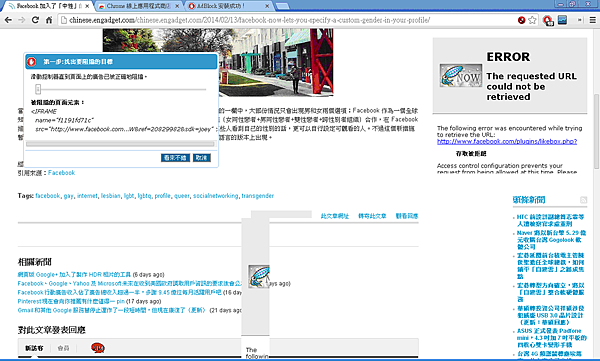This screenshot has height=361, width=600.
Task: Open the 4G headline in the sidebar
Action: click(549, 354)
